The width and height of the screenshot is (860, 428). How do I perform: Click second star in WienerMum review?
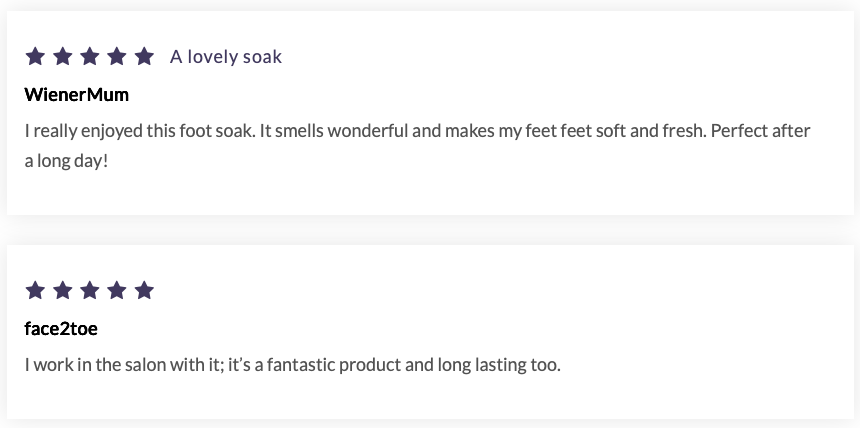(x=62, y=57)
